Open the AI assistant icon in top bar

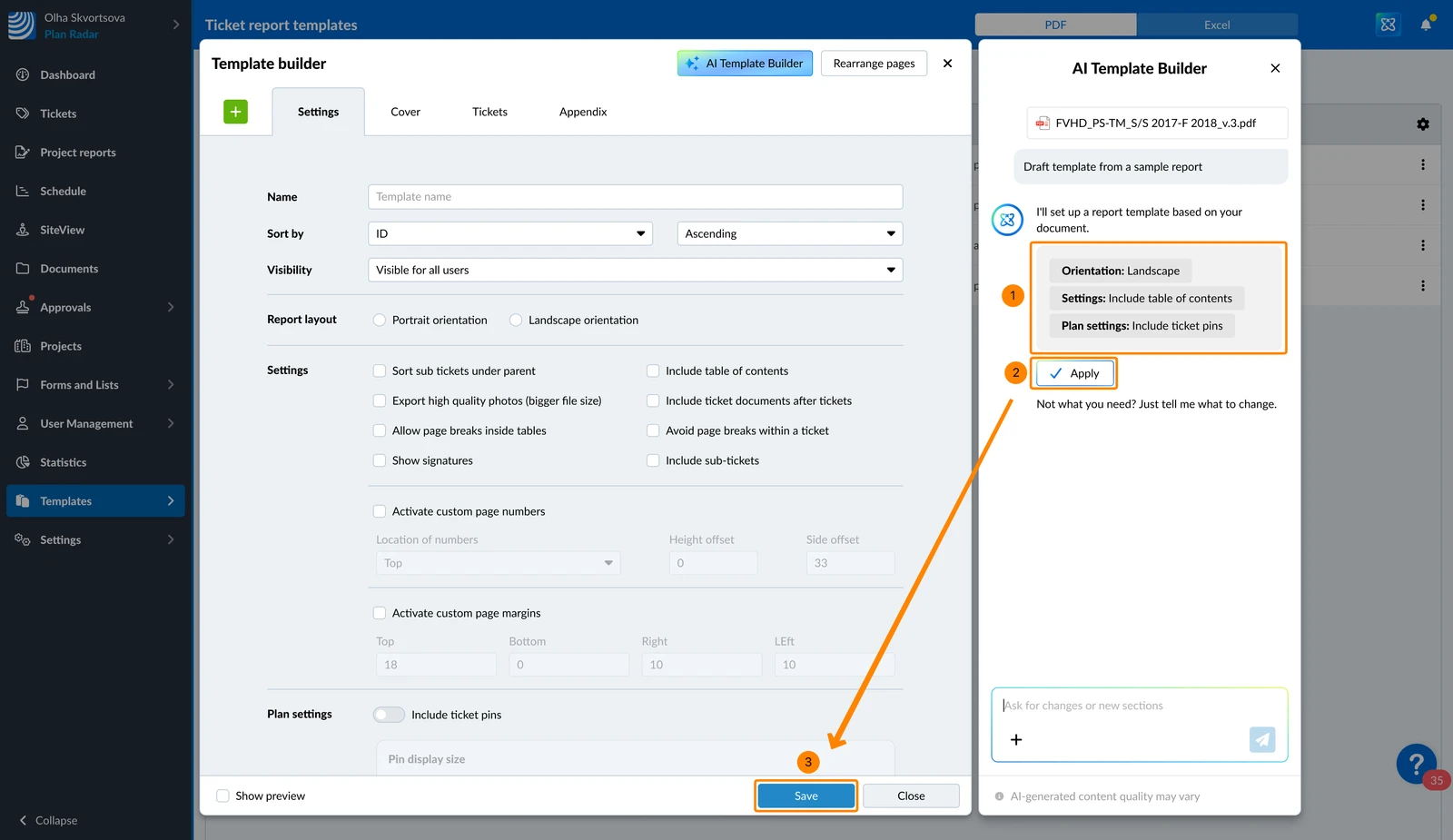(1388, 25)
